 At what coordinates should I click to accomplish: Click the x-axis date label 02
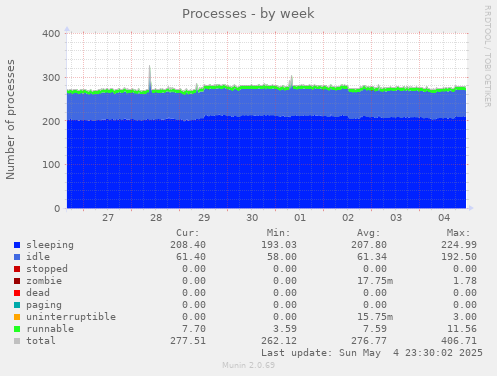tap(348, 218)
